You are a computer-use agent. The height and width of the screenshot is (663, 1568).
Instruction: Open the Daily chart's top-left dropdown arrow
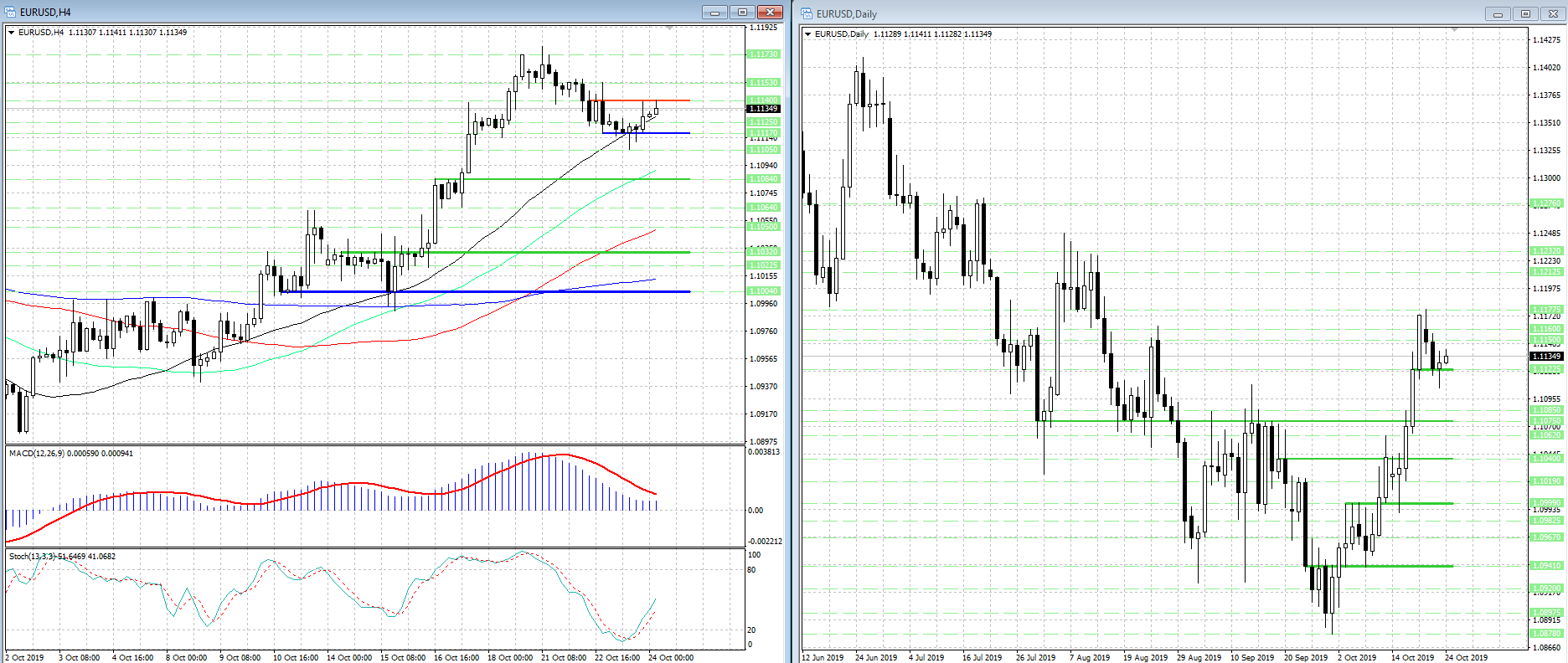(x=807, y=34)
